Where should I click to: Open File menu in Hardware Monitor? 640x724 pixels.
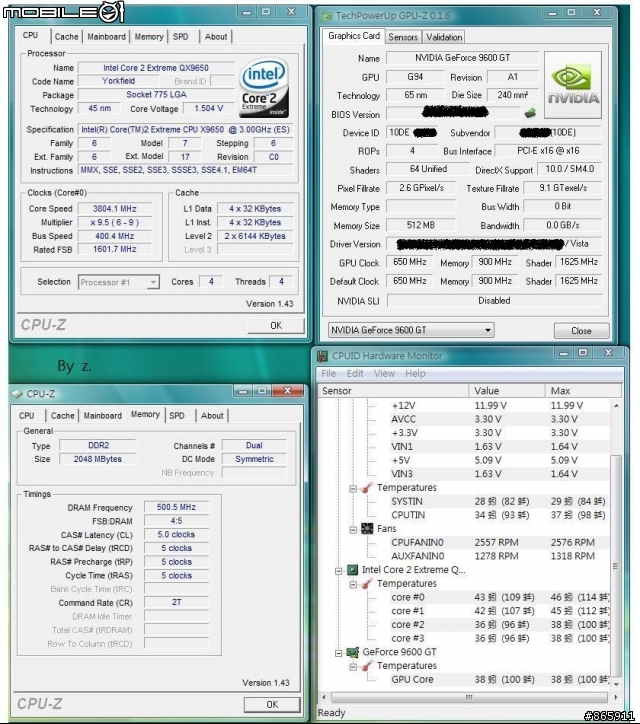tap(329, 374)
